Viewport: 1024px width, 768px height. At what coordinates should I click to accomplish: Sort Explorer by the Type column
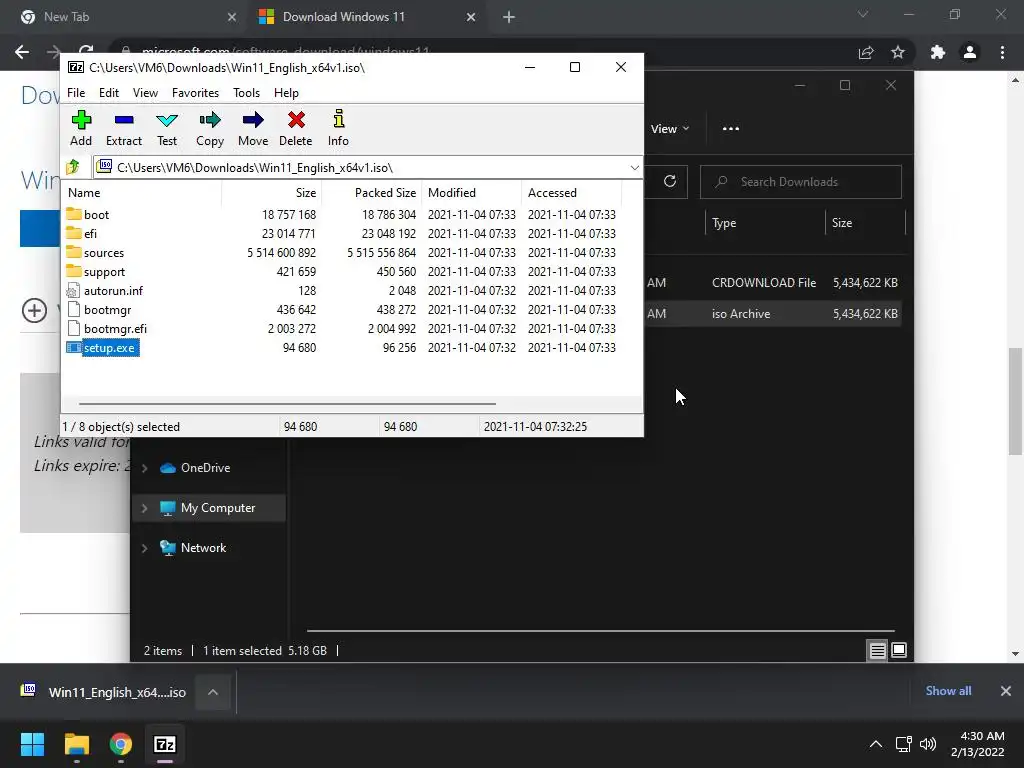pos(765,223)
